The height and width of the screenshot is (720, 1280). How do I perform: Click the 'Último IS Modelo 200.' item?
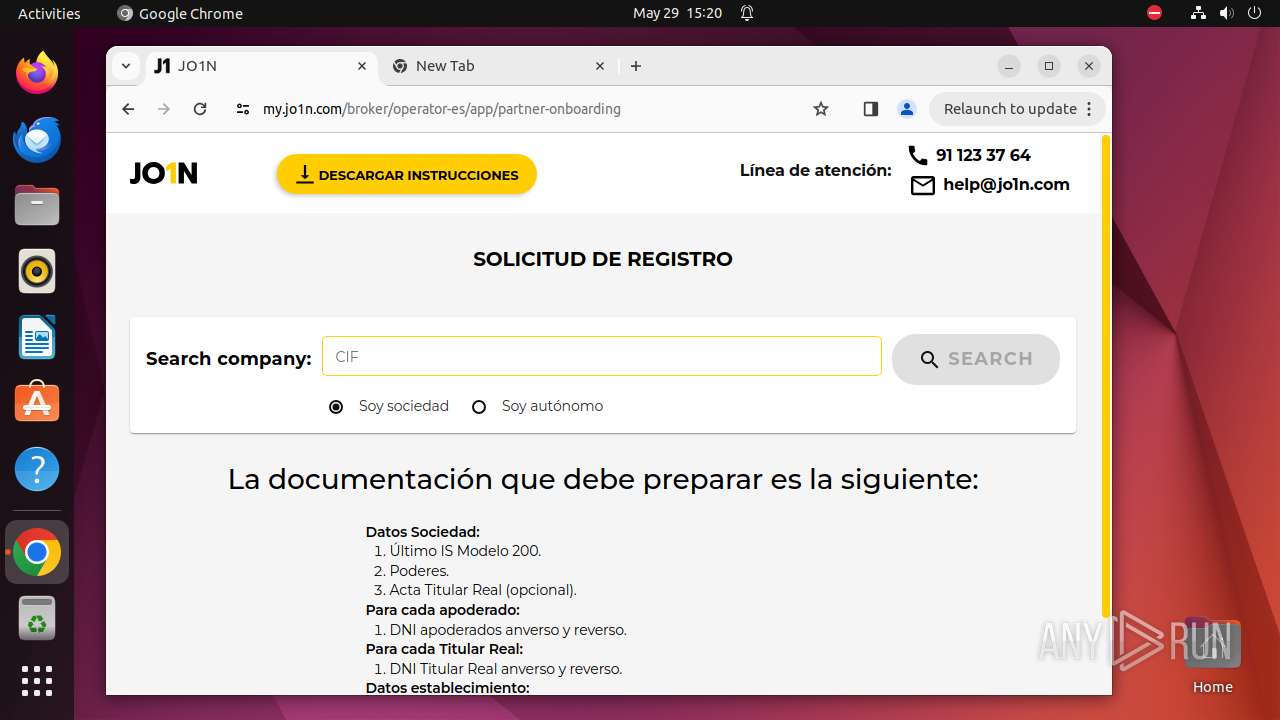pyautogui.click(x=465, y=551)
